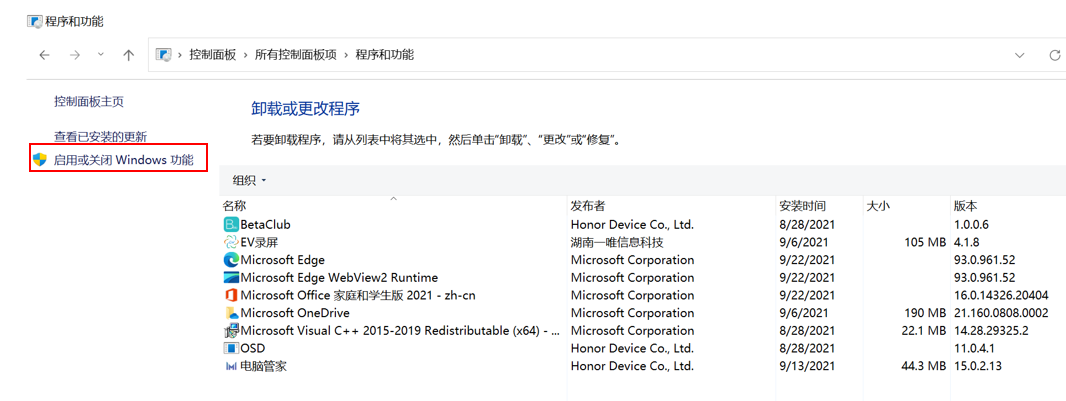This screenshot has height=401, width=1066.
Task: Open 启用或关闭 Windows 功能 link
Action: (123, 159)
